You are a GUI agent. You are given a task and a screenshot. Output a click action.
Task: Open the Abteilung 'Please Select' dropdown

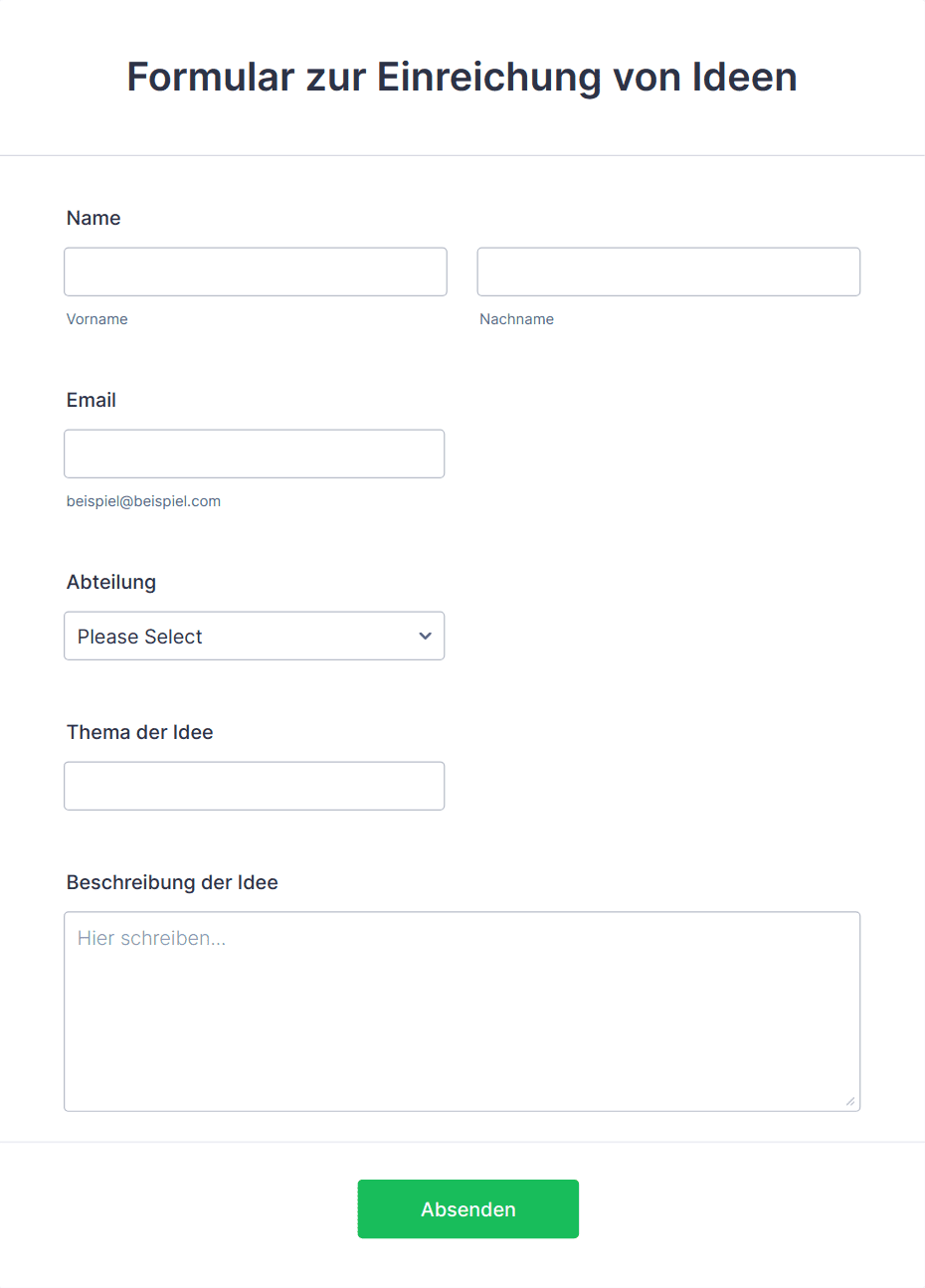[255, 636]
